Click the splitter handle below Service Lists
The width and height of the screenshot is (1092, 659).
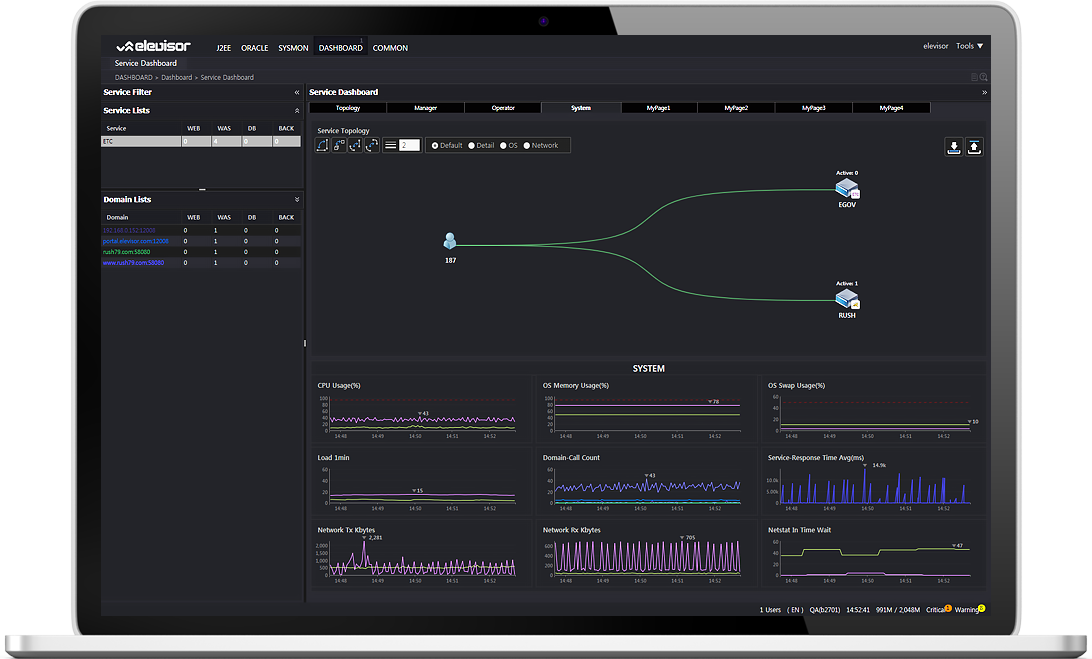pyautogui.click(x=202, y=189)
